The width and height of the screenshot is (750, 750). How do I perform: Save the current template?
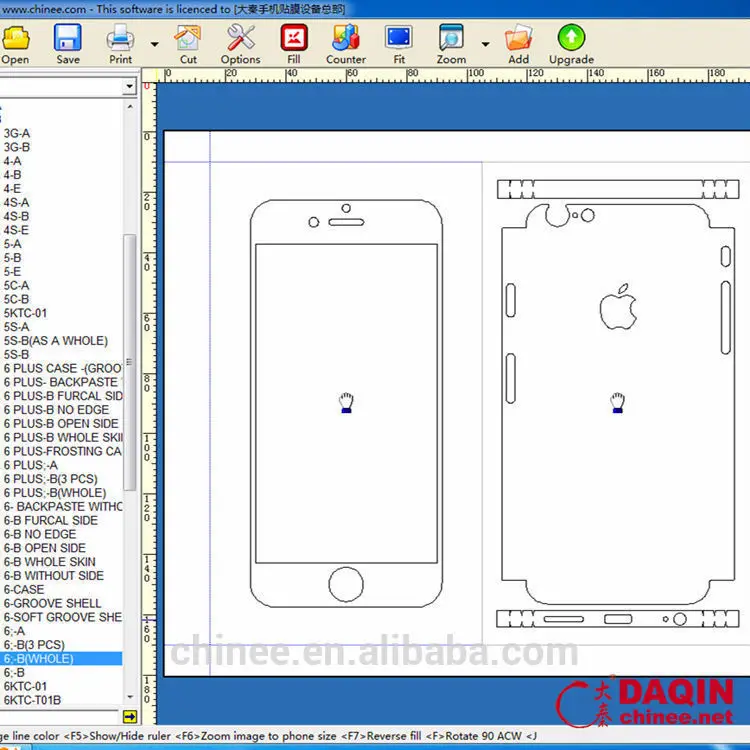point(68,41)
